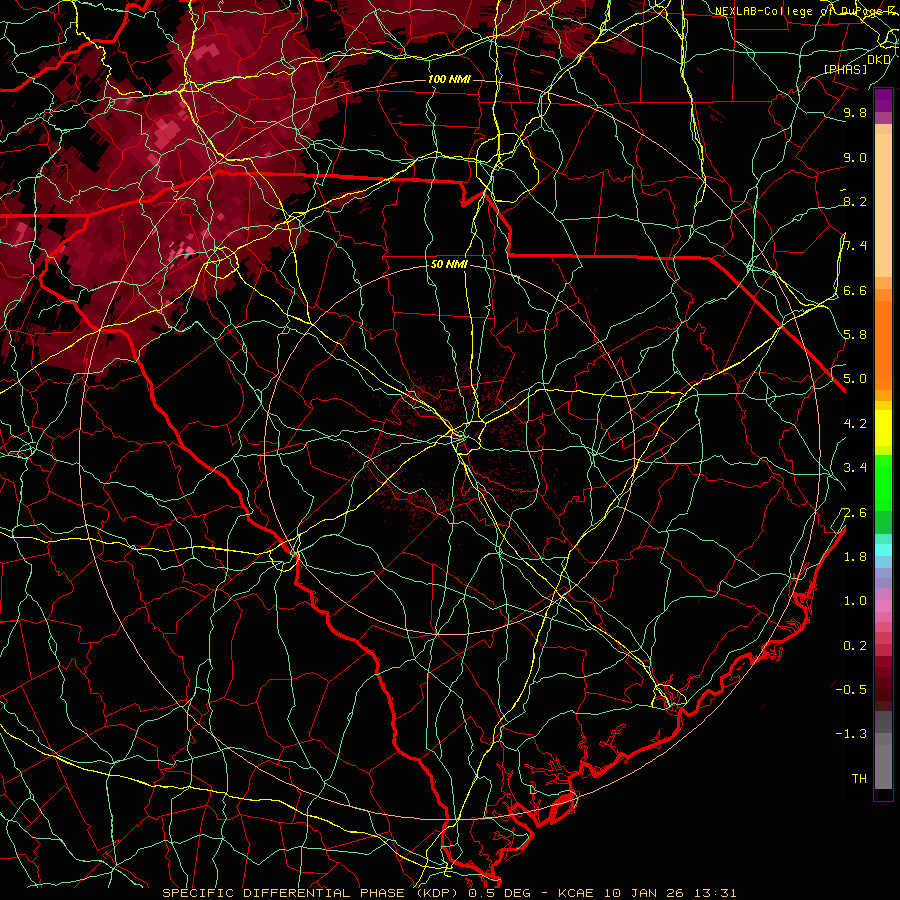Pick the purple band atop the color scale
The width and height of the screenshot is (900, 900).
coord(883,100)
